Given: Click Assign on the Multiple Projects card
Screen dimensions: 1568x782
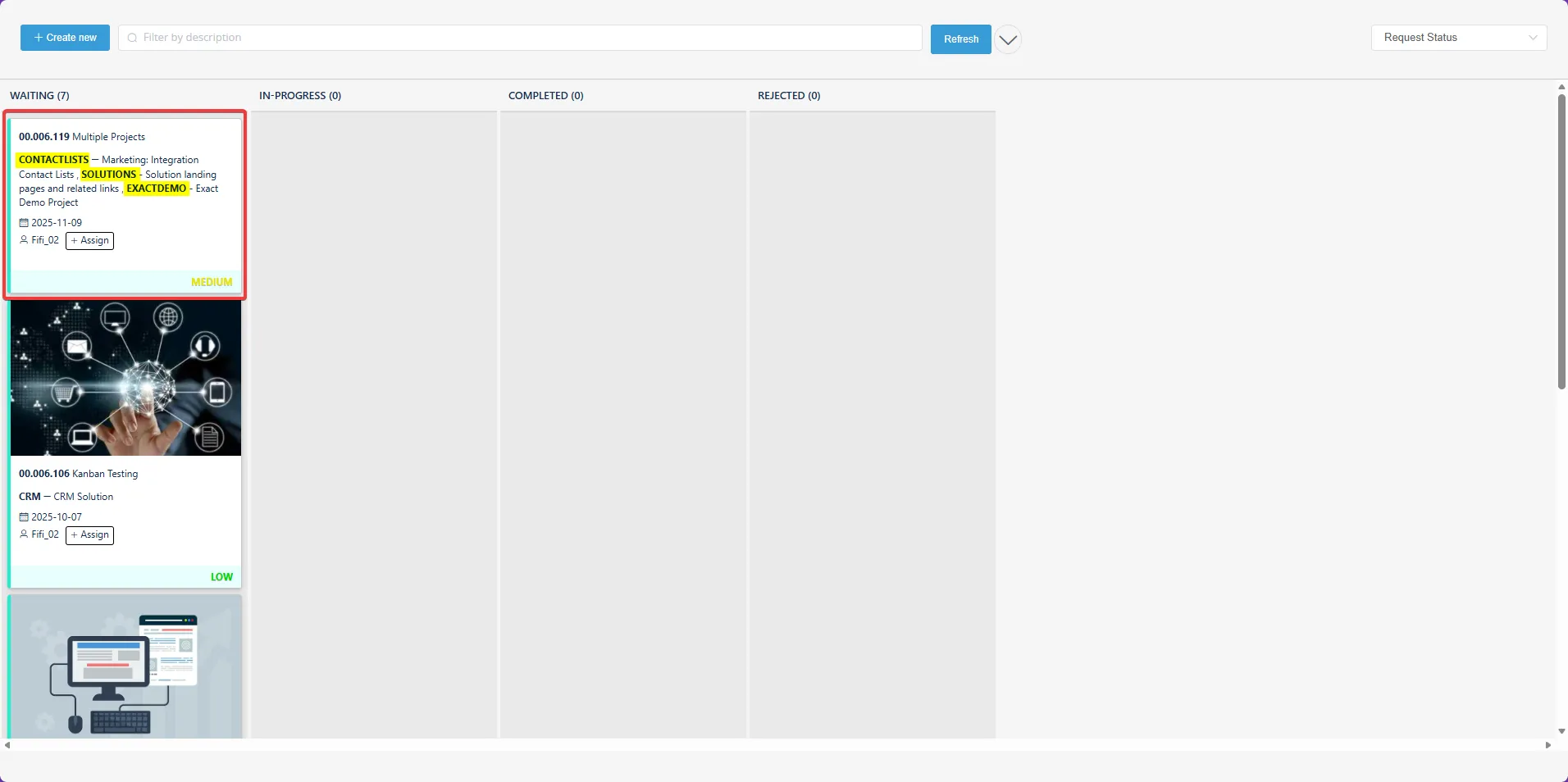Looking at the screenshot, I should [89, 240].
